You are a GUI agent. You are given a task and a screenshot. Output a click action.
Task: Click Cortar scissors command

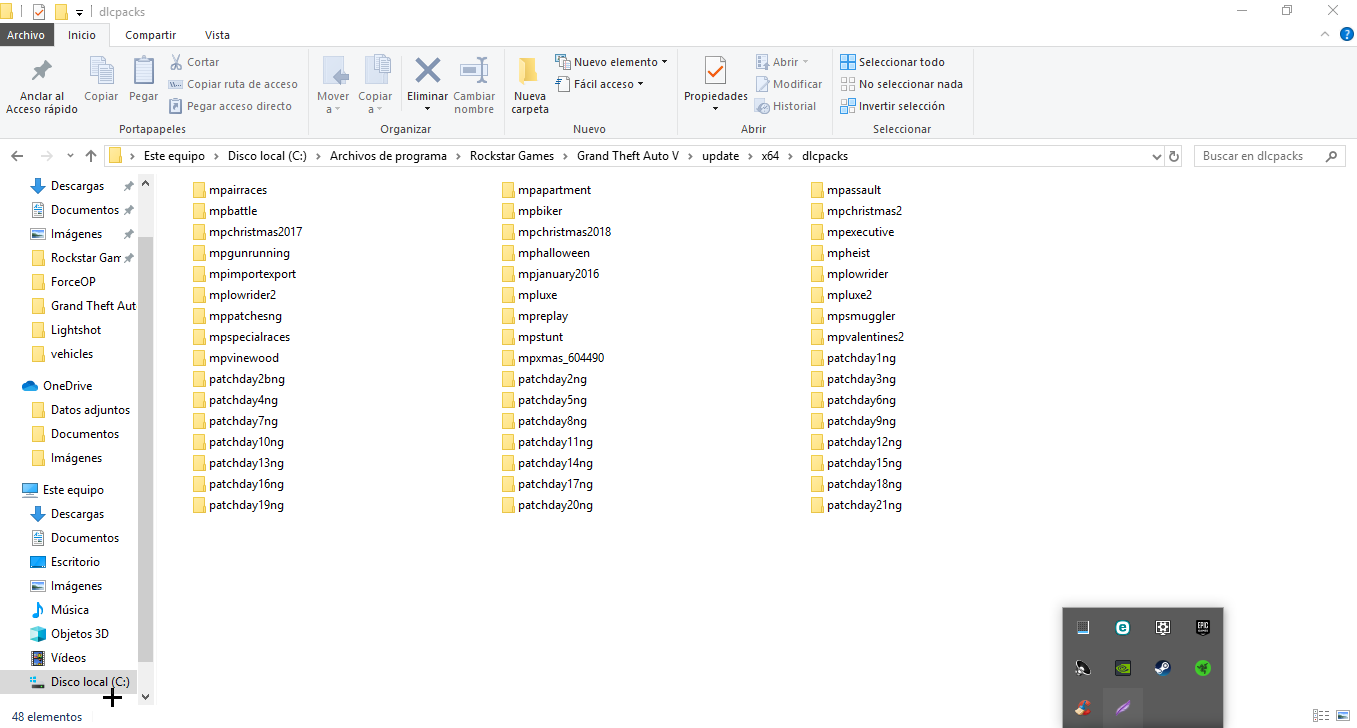click(x=195, y=62)
